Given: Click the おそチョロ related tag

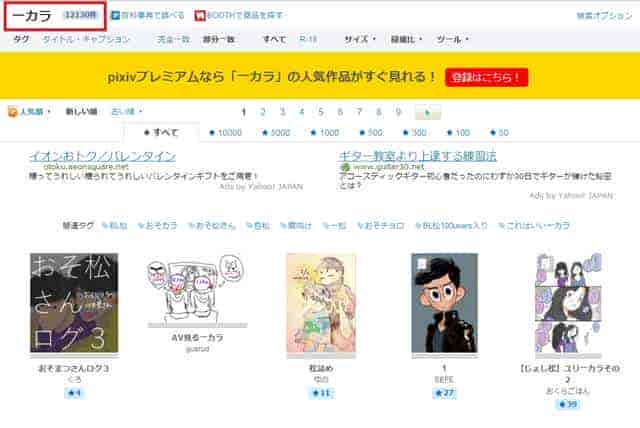Looking at the screenshot, I should click(x=380, y=226).
